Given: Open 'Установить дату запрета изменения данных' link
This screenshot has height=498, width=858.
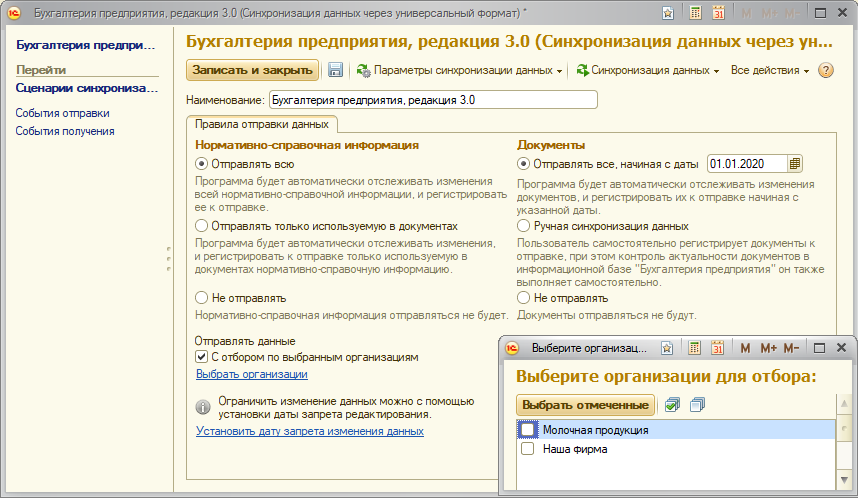Looking at the screenshot, I should (x=310, y=431).
